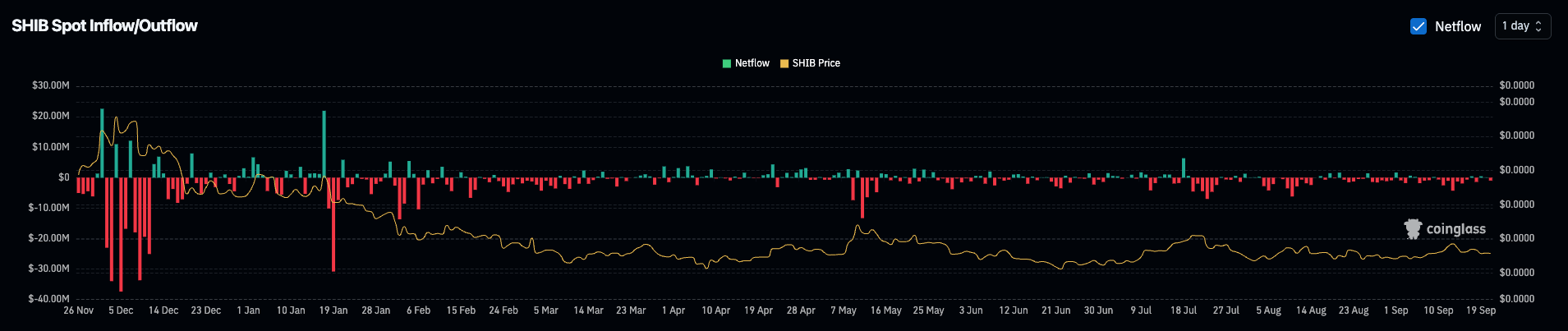
Task: Select the 23 Mar date label
Action: click(x=631, y=310)
